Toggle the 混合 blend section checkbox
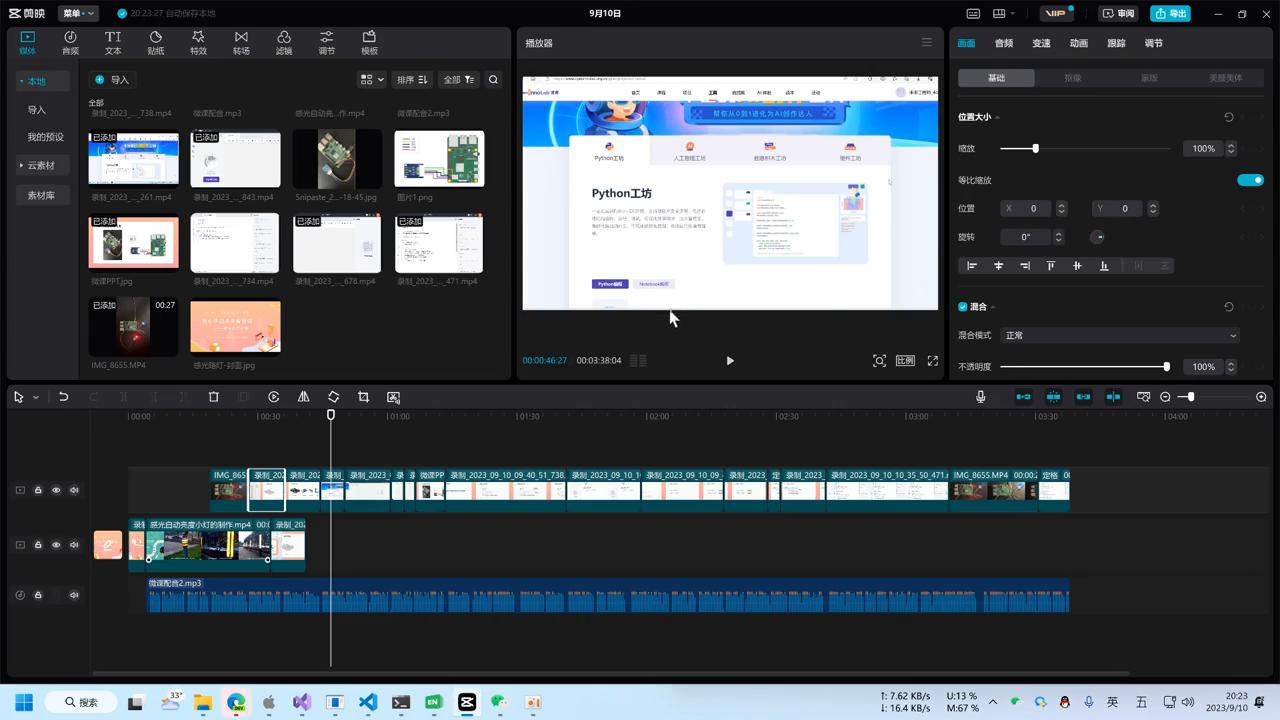 coord(962,306)
